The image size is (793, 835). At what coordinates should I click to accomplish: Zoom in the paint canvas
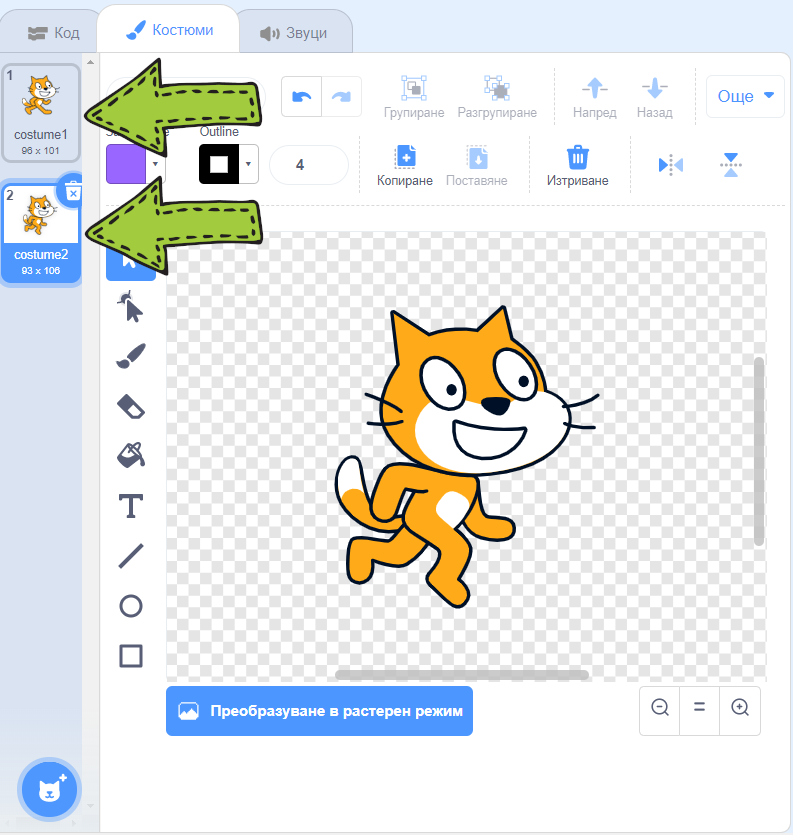740,711
